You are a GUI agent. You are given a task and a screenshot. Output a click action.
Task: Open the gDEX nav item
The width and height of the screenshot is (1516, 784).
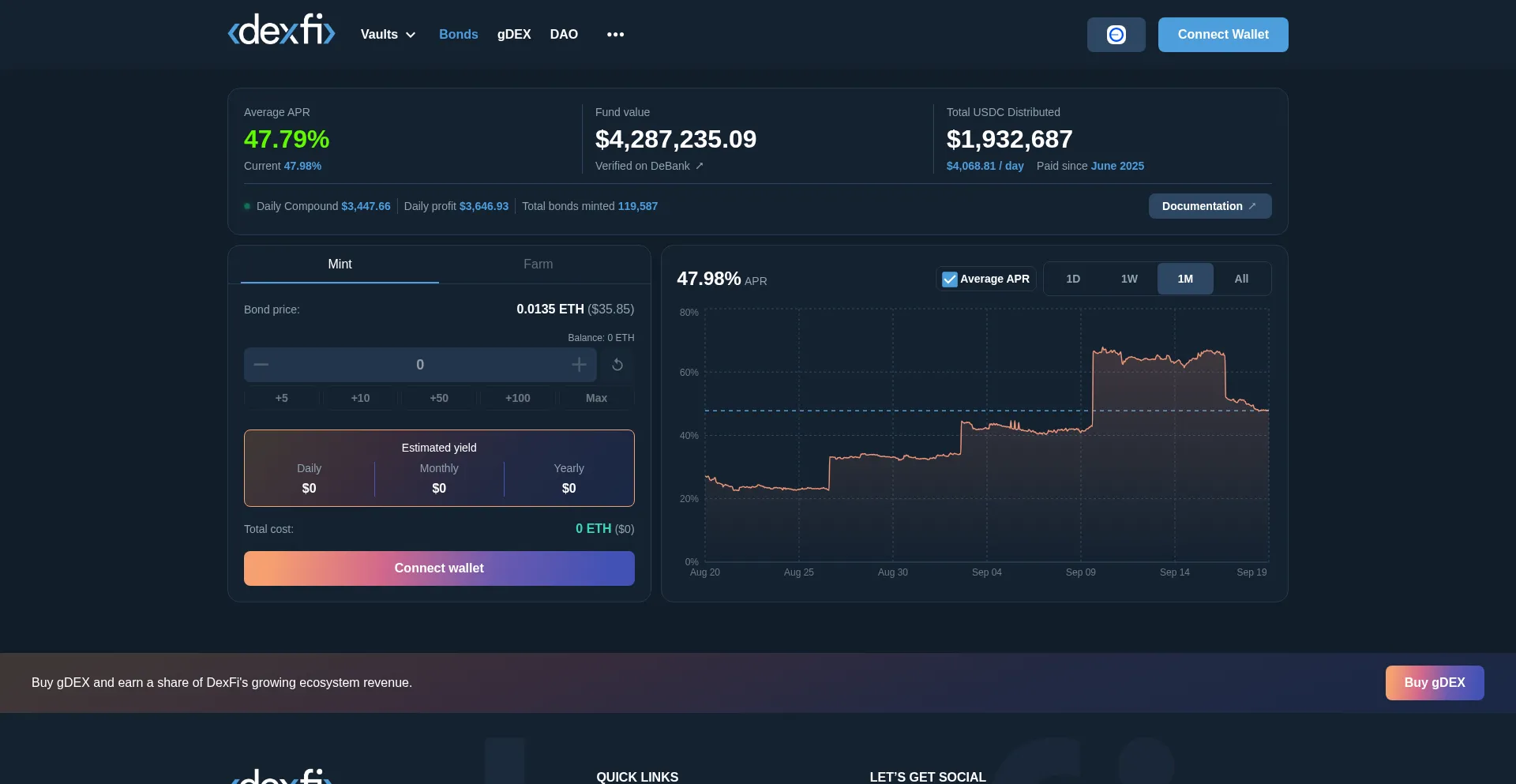[514, 35]
